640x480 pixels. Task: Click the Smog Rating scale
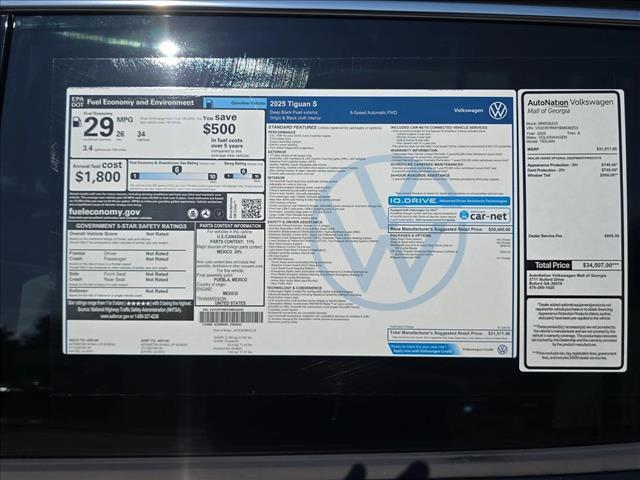click(x=242, y=177)
